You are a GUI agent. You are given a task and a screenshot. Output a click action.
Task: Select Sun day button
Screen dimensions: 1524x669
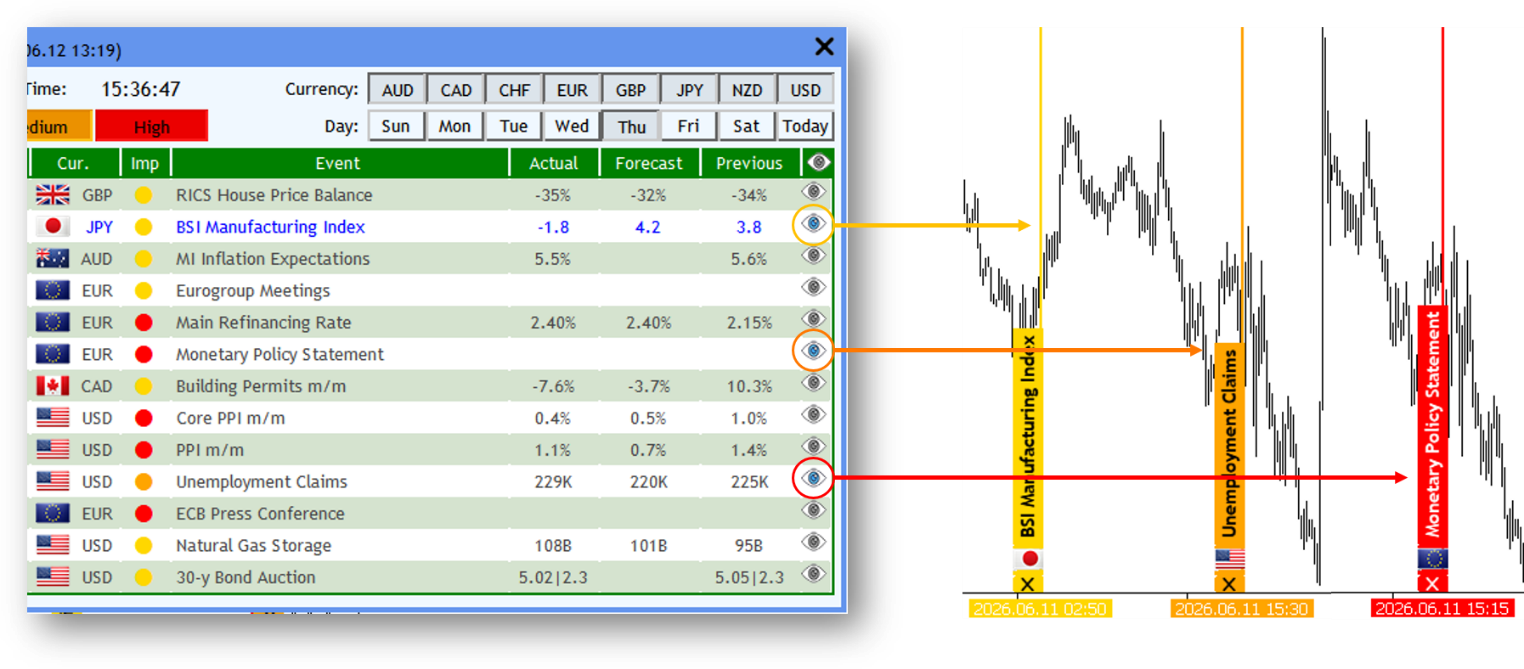tap(397, 126)
